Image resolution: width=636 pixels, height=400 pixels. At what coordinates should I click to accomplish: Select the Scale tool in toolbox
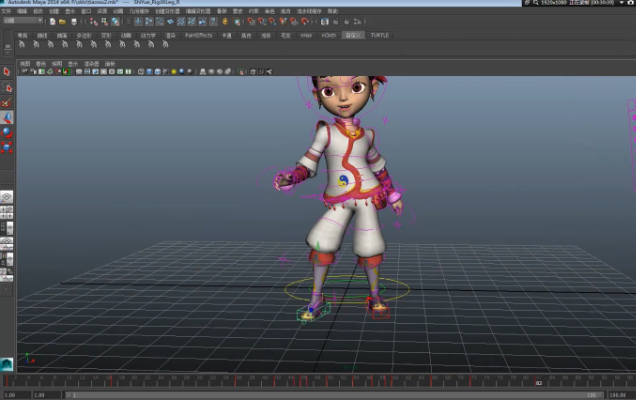(x=6, y=146)
